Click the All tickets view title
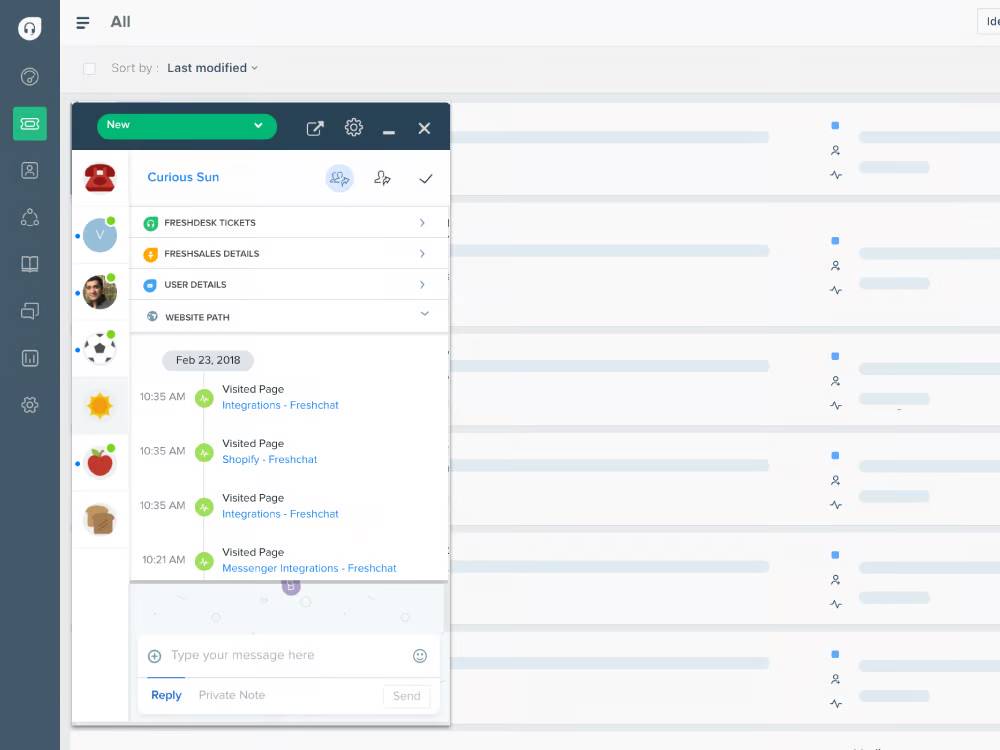The height and width of the screenshot is (750, 1000). click(x=121, y=22)
